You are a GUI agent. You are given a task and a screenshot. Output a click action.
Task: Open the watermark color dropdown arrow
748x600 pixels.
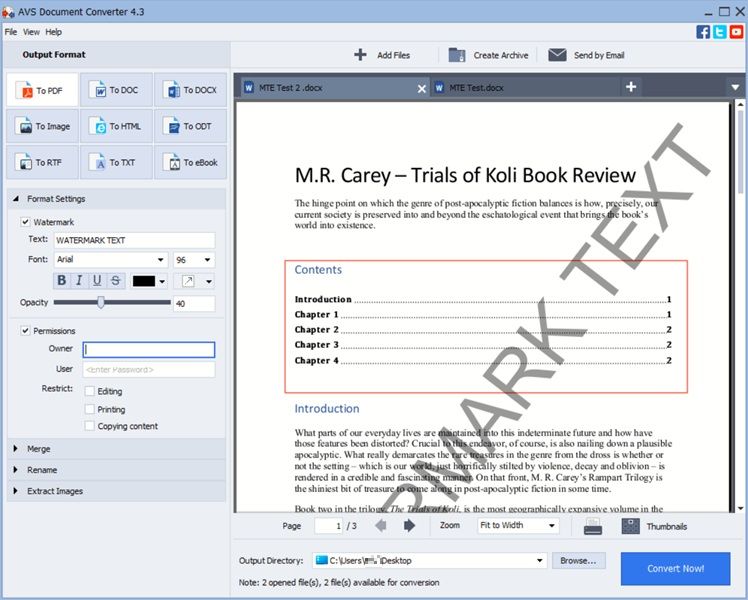coord(162,281)
